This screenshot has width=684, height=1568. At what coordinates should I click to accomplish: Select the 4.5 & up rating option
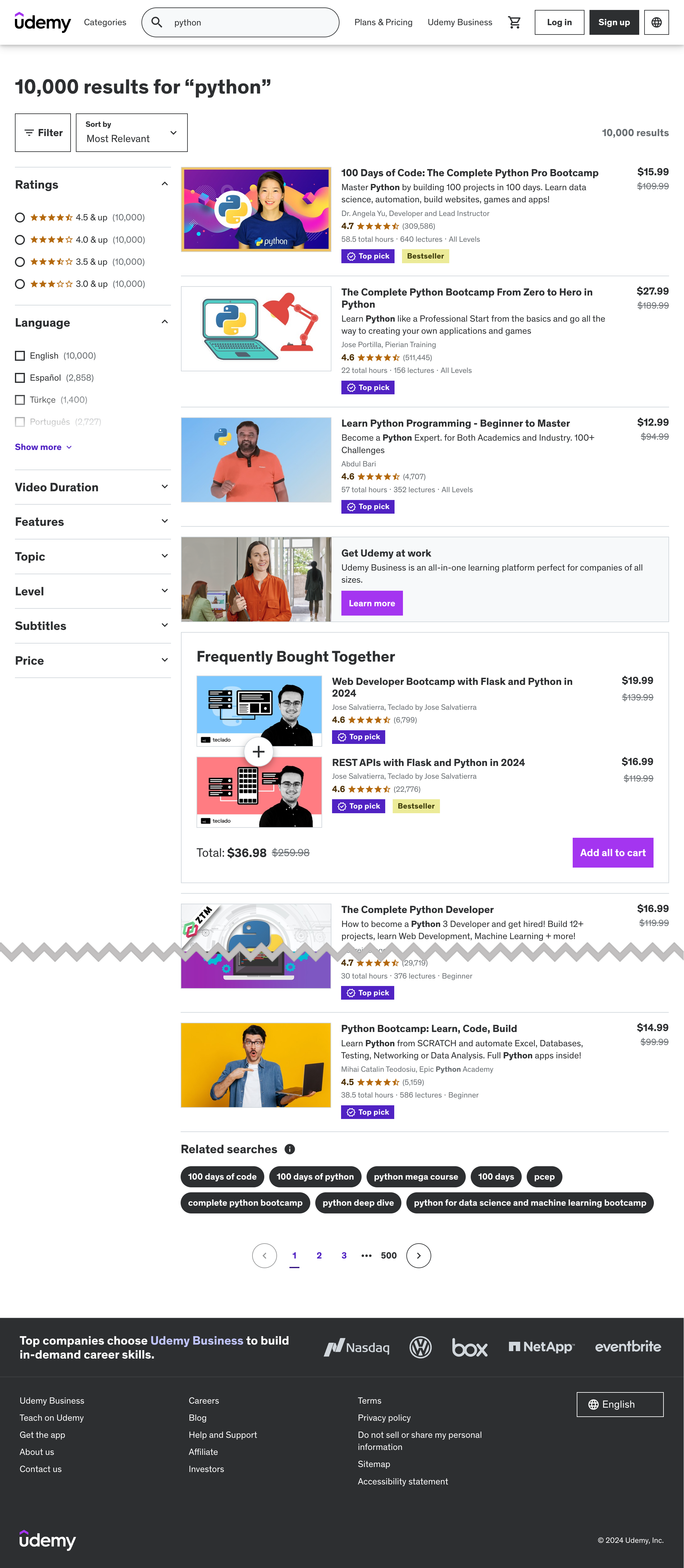pyautogui.click(x=20, y=217)
